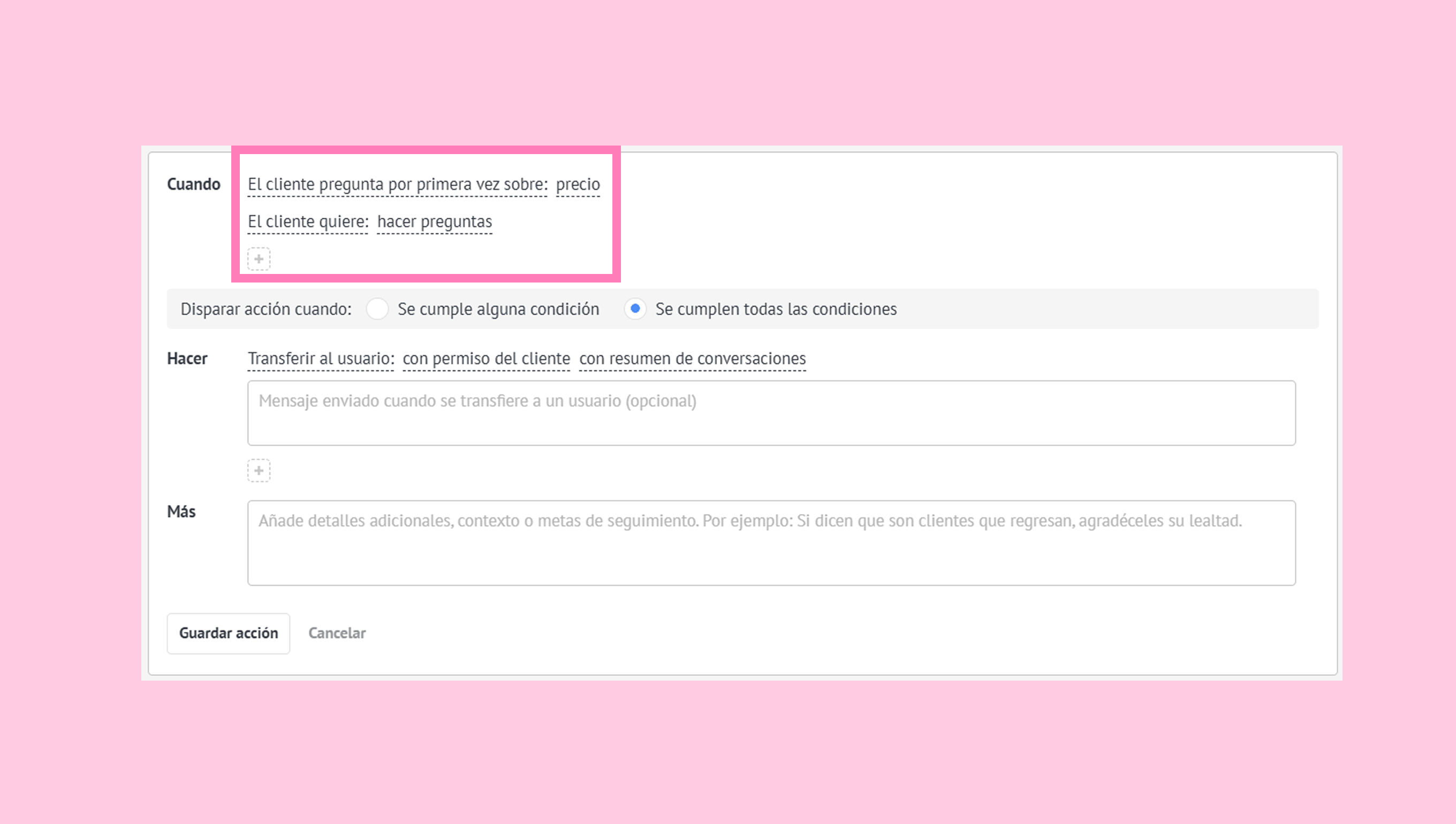Click the Guardar acción button
The width and height of the screenshot is (1456, 824).
[x=228, y=634]
